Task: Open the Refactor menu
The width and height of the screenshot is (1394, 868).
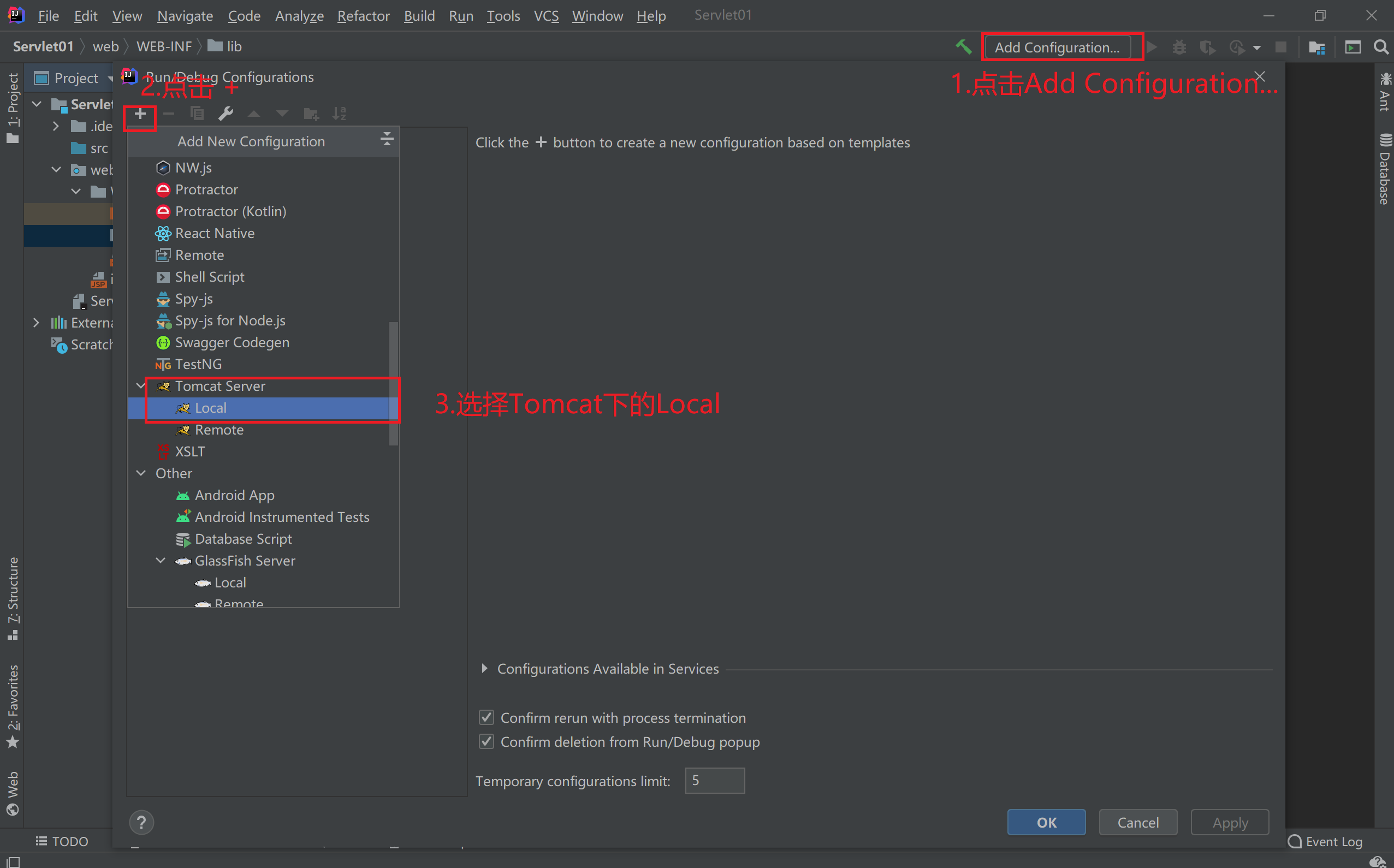Action: [363, 15]
